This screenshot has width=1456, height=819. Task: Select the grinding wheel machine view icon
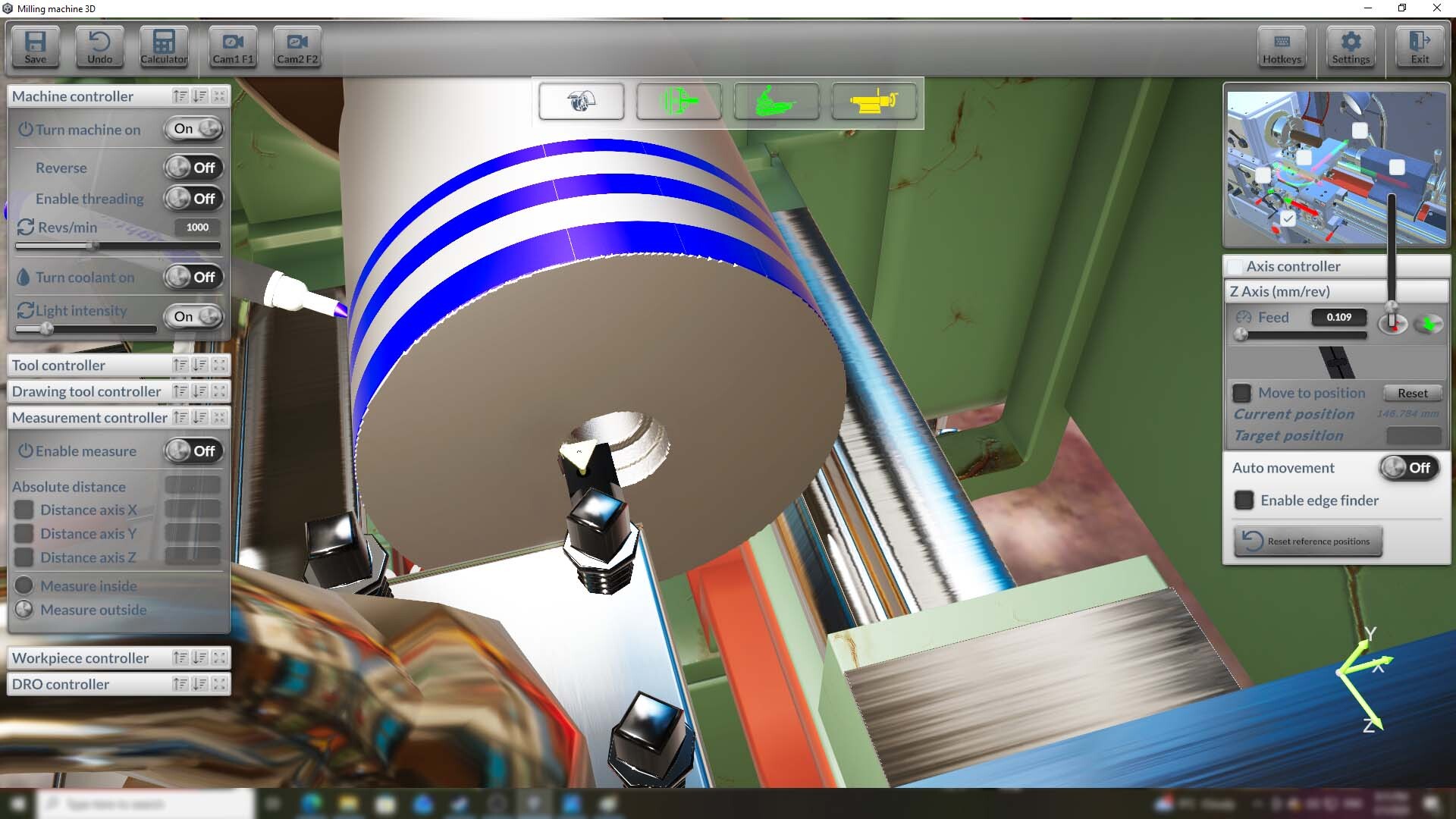tap(581, 101)
